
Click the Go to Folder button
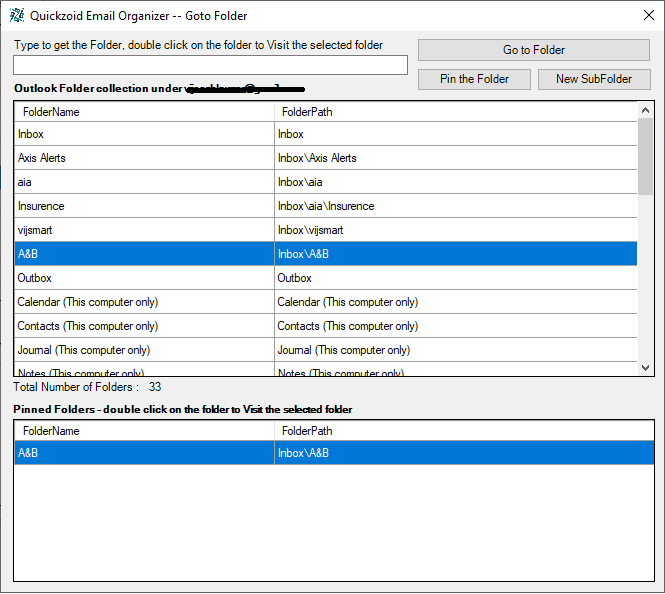(x=534, y=50)
